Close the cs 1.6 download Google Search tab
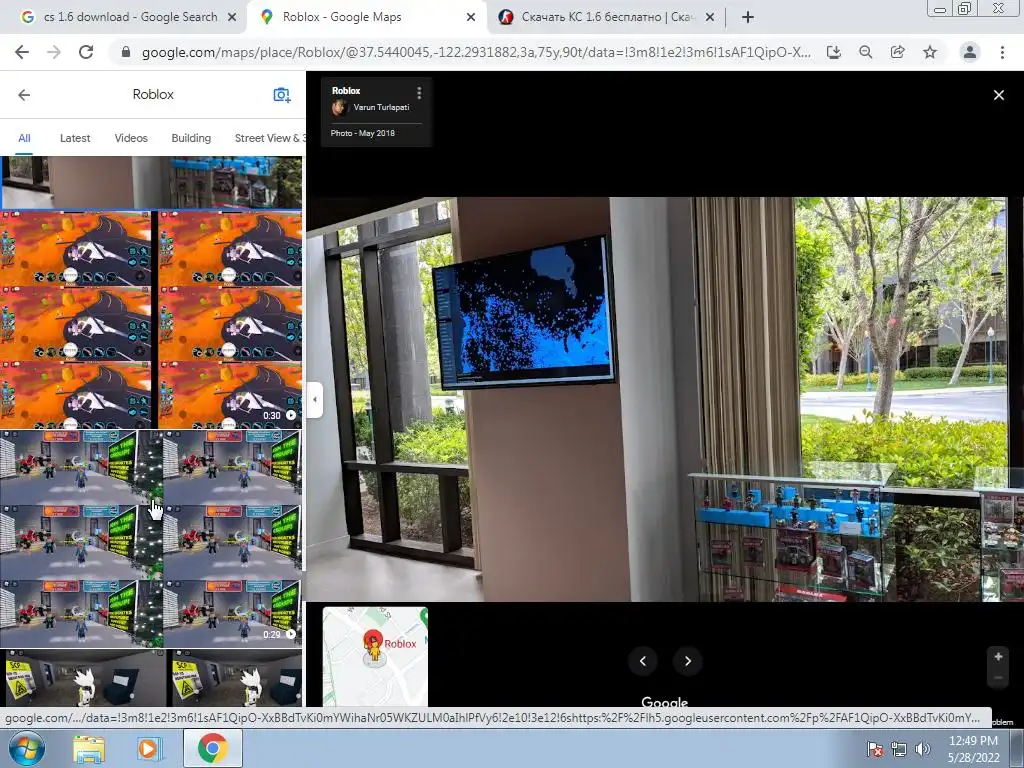Screen dimensions: 1024x768 (x=232, y=17)
